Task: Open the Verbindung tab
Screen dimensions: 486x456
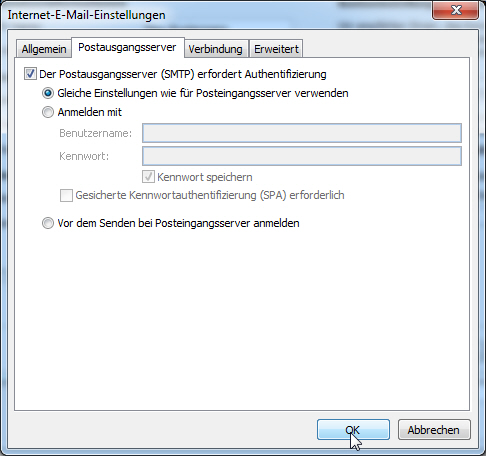Action: point(215,49)
